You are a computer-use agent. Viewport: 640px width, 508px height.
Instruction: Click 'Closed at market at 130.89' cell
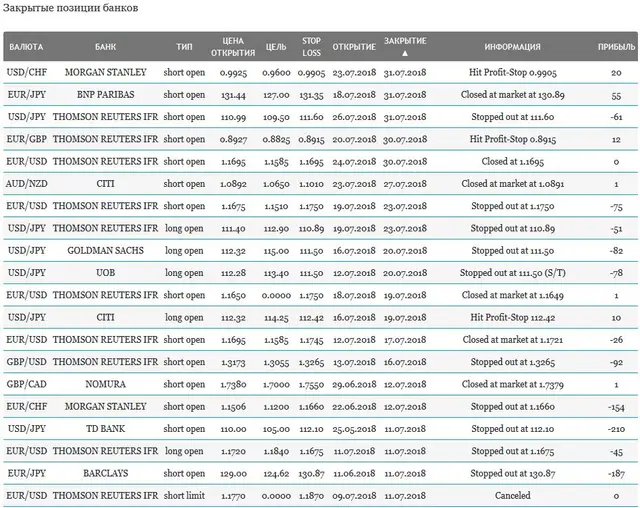[x=513, y=95]
